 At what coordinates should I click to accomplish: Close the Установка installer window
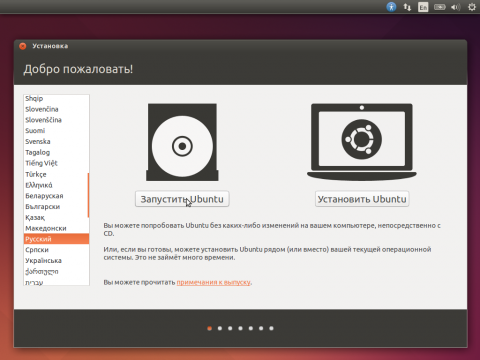point(23,46)
